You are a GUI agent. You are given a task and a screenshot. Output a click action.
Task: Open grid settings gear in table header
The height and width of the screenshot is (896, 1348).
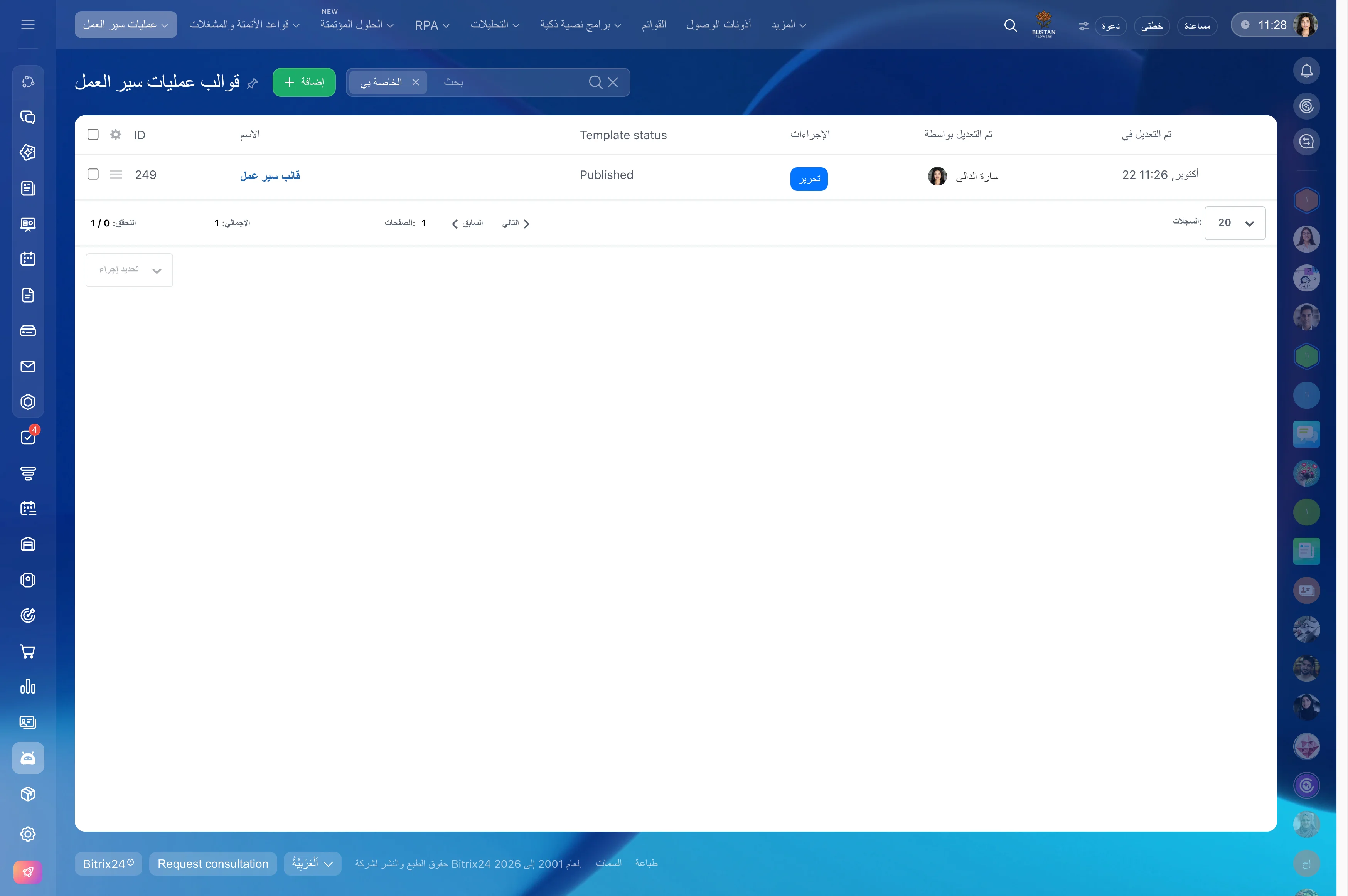[x=115, y=134]
